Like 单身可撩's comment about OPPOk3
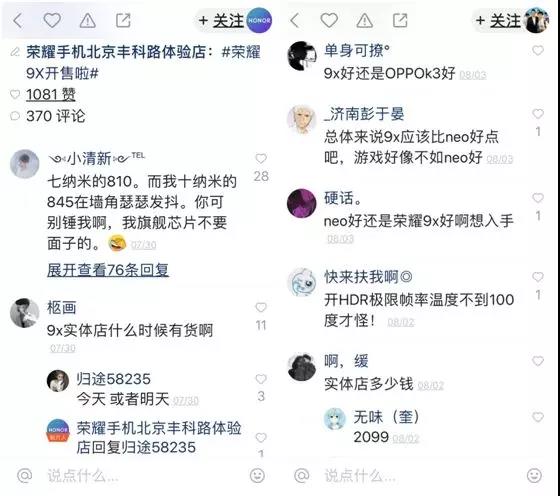Image resolution: width=560 pixels, height=496 pixels. (538, 50)
